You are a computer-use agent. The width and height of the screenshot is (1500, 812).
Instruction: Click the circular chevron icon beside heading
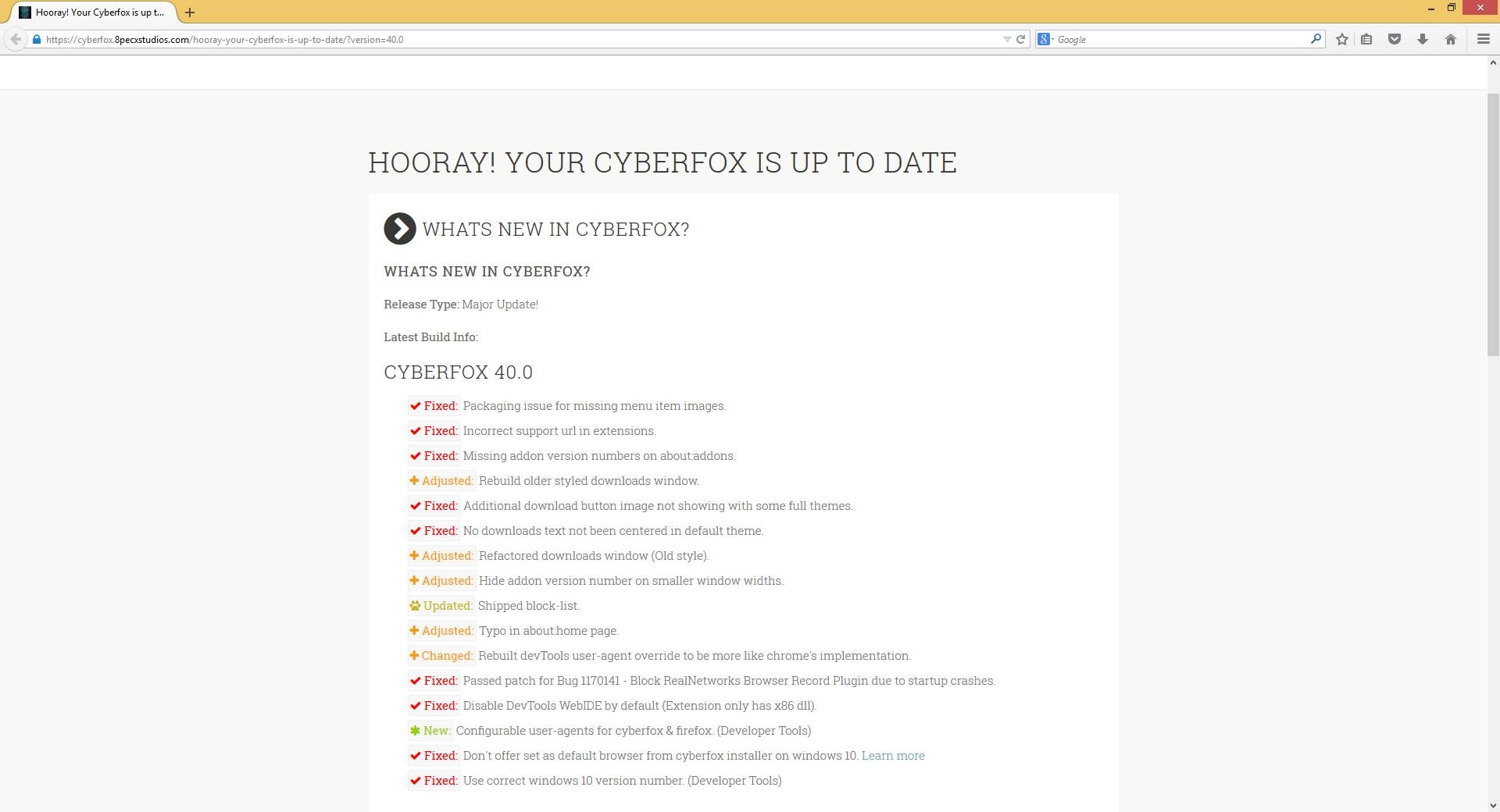pos(400,229)
